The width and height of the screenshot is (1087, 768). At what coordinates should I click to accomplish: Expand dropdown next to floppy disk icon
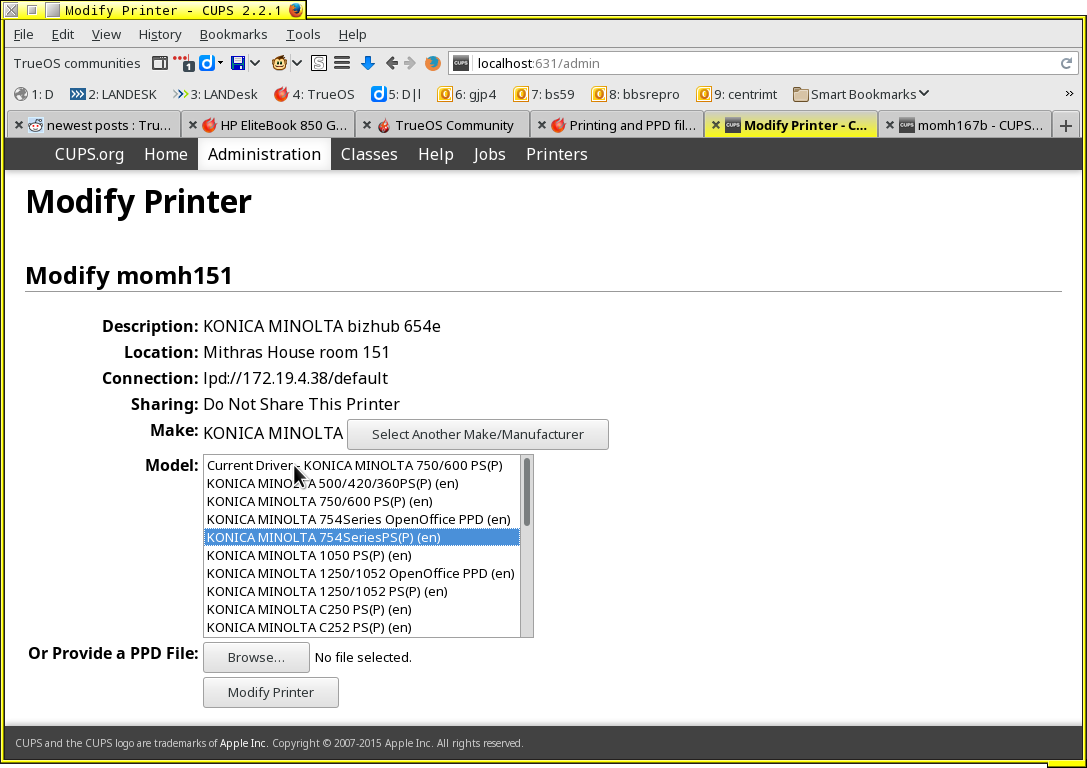[x=255, y=63]
